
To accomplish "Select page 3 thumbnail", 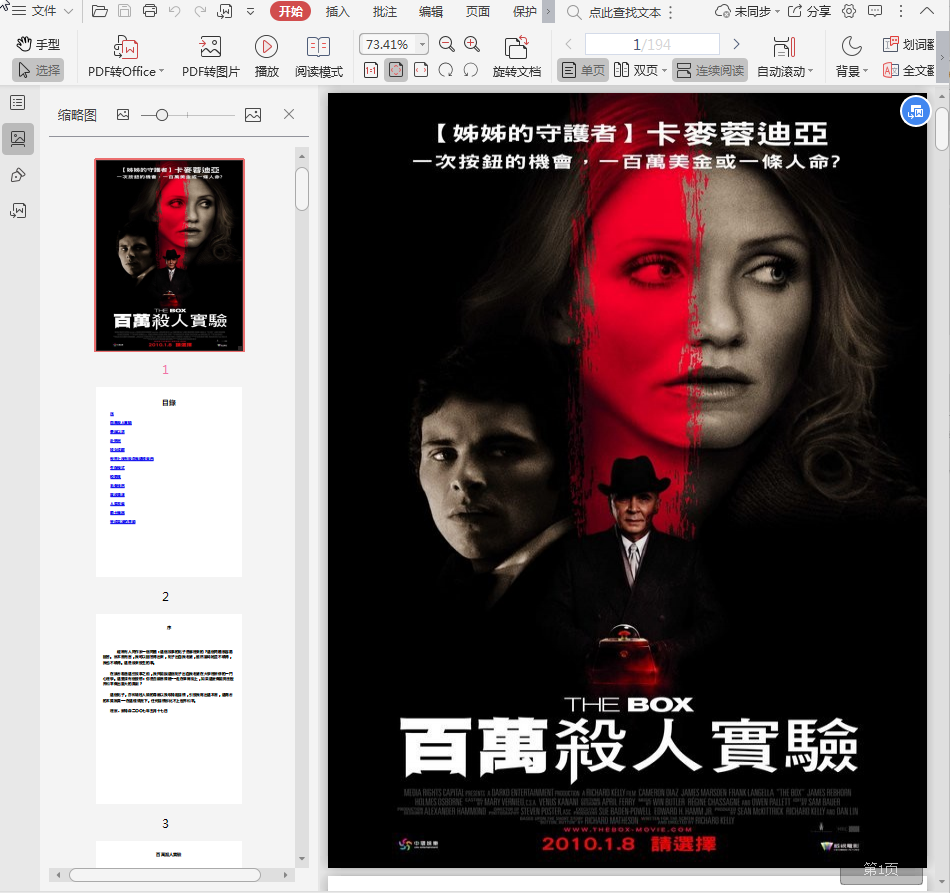I will click(169, 709).
